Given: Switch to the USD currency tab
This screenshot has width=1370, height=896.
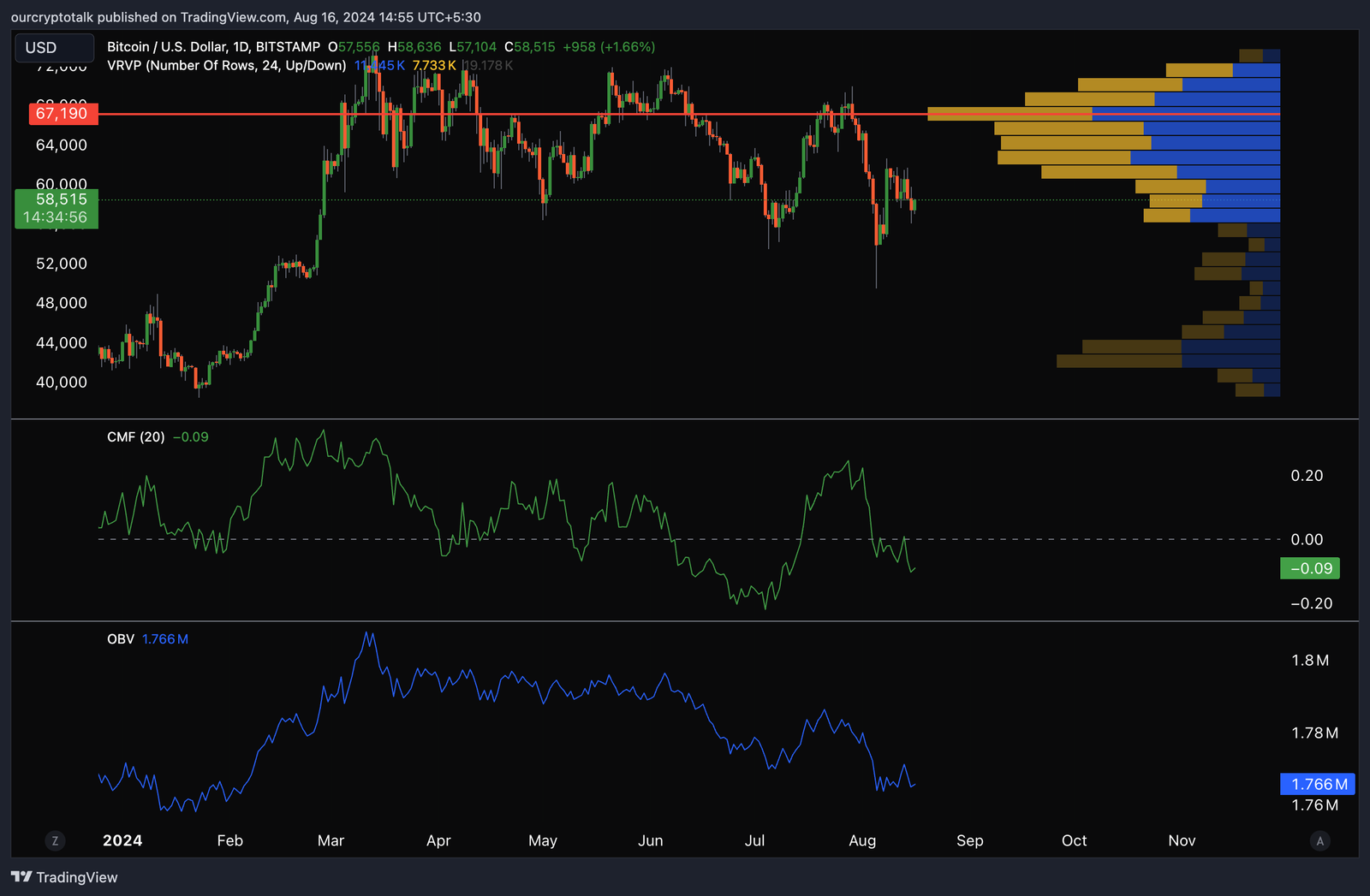Looking at the screenshot, I should click(53, 48).
